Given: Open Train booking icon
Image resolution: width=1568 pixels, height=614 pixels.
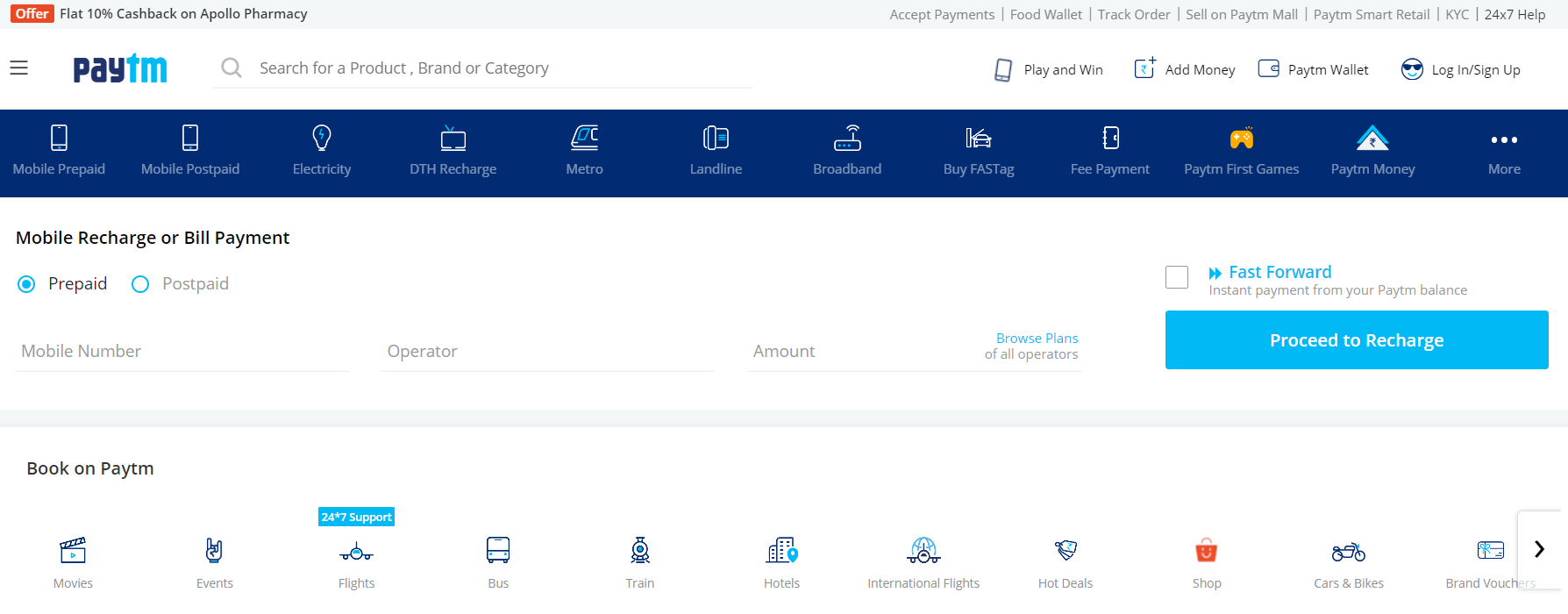Looking at the screenshot, I should coord(640,550).
